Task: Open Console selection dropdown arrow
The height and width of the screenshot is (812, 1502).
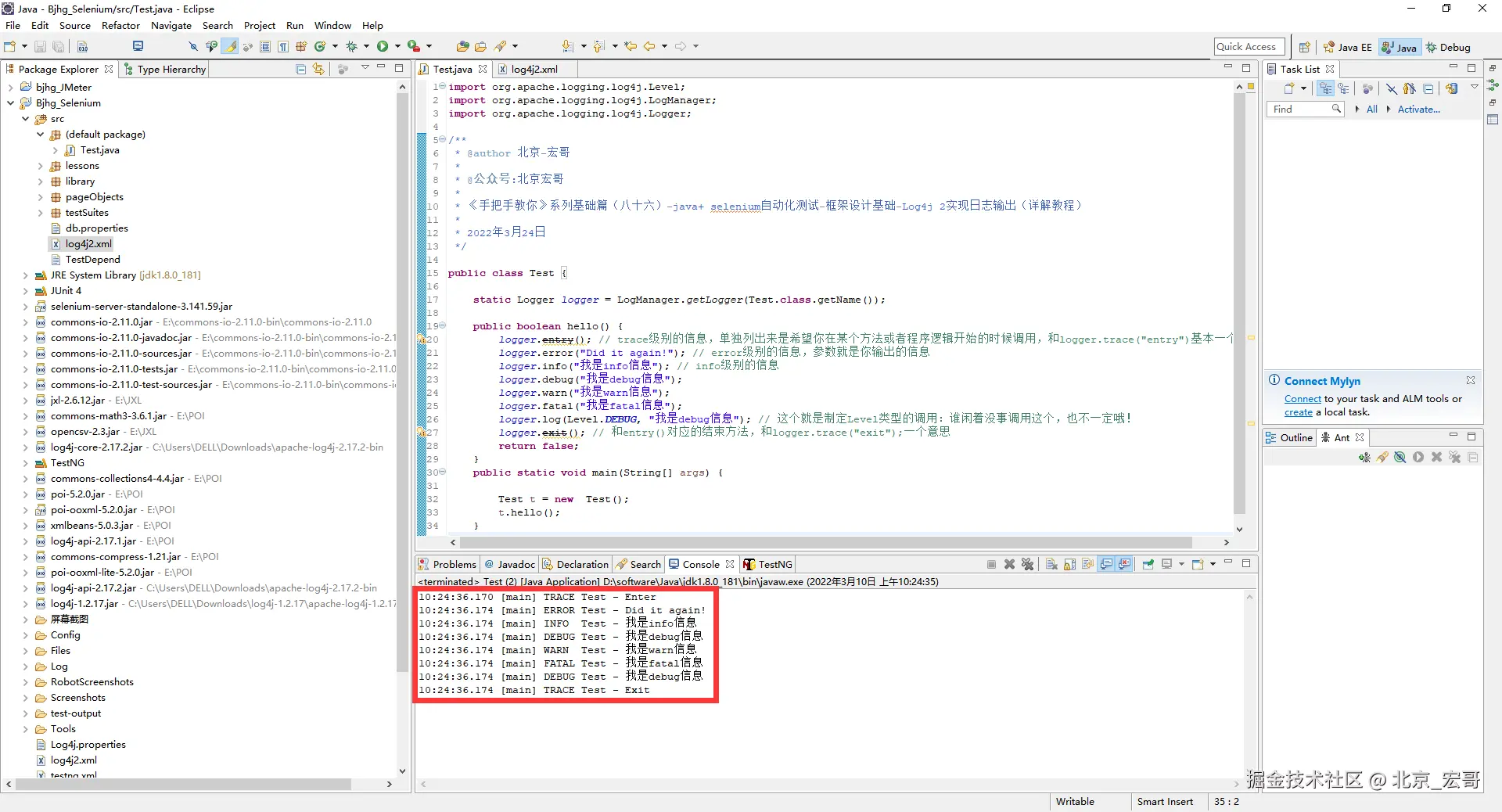Action: tap(1181, 564)
